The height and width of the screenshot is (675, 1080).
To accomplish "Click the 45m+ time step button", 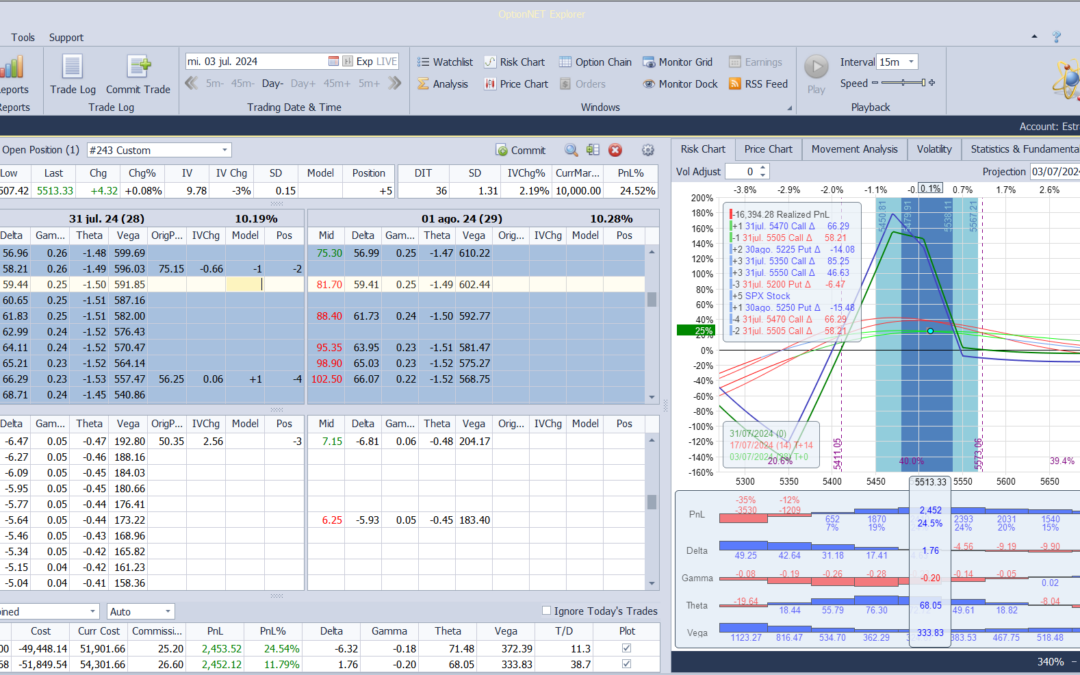I will 337,83.
